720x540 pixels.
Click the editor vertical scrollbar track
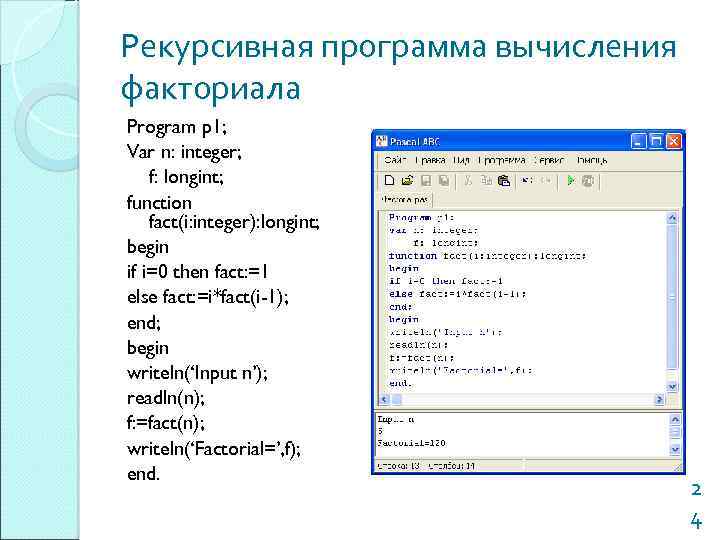tap(672, 302)
